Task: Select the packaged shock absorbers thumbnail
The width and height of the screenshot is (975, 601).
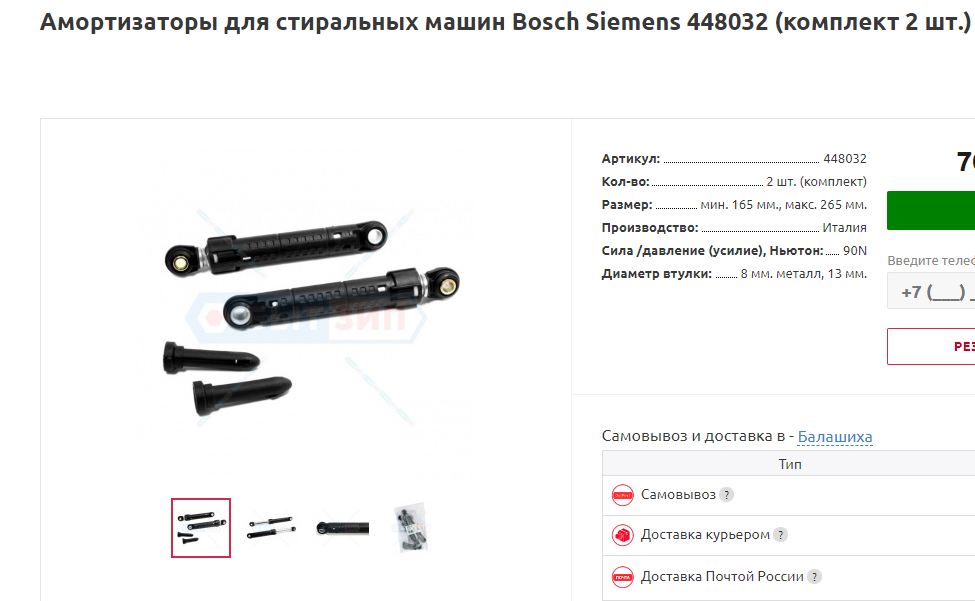Action: (x=411, y=528)
